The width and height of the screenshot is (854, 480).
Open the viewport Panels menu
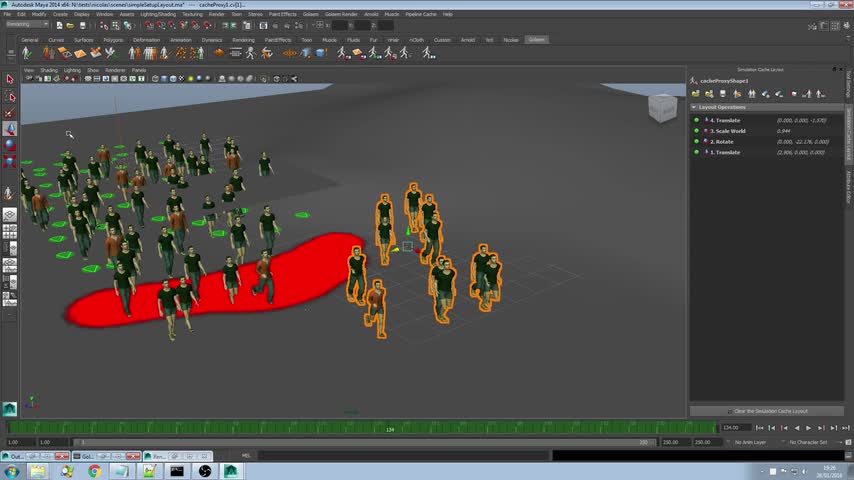139,70
